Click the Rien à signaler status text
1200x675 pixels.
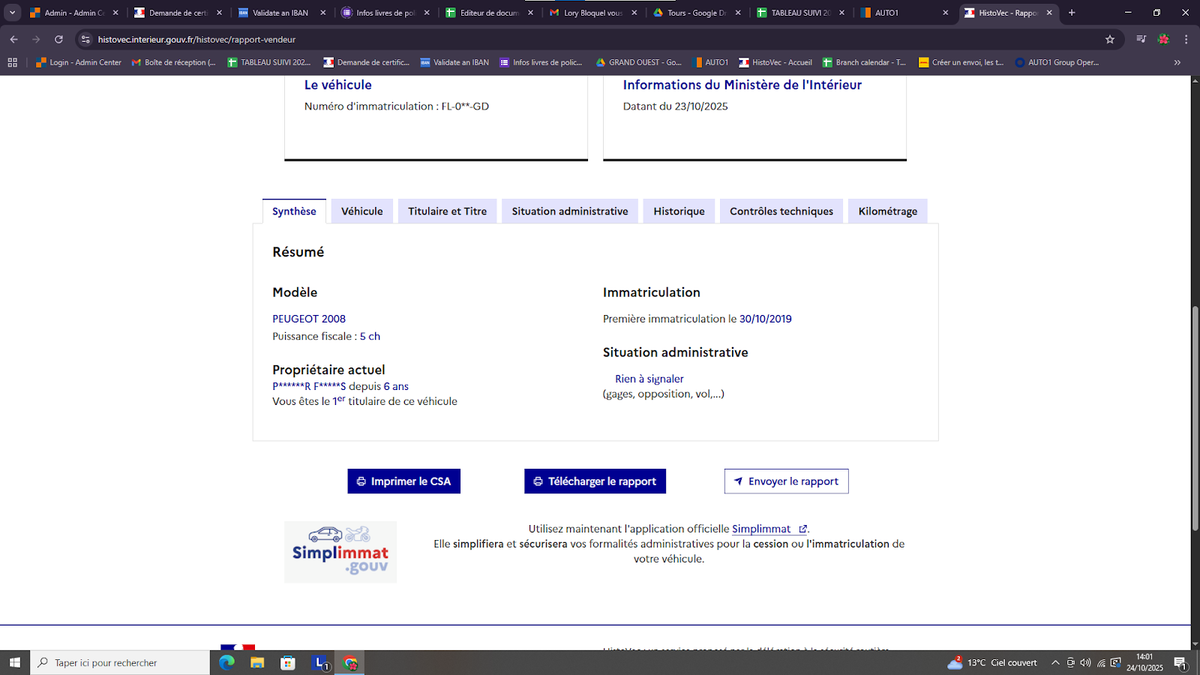click(649, 379)
